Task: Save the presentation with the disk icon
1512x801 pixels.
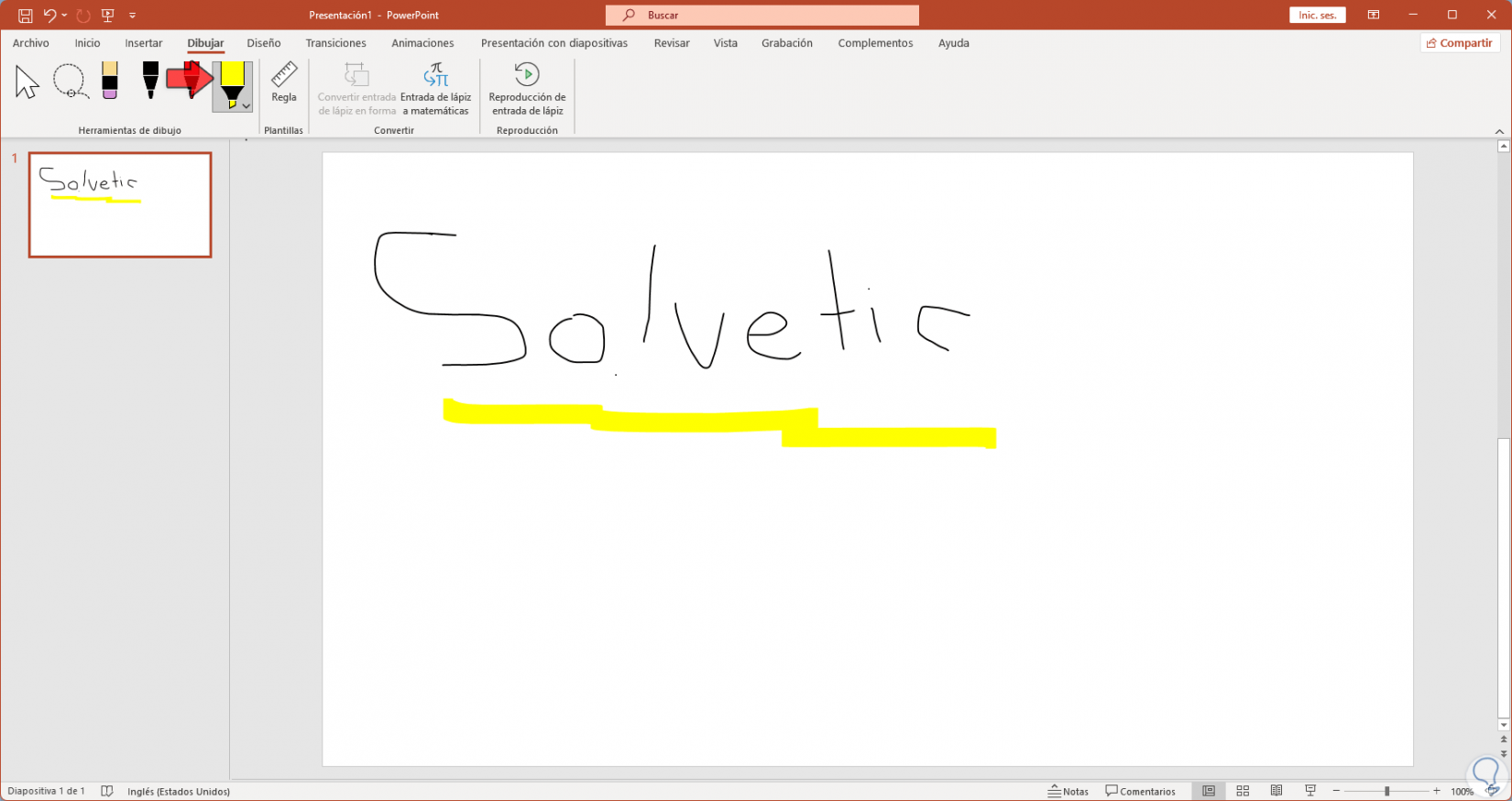Action: tap(25, 16)
